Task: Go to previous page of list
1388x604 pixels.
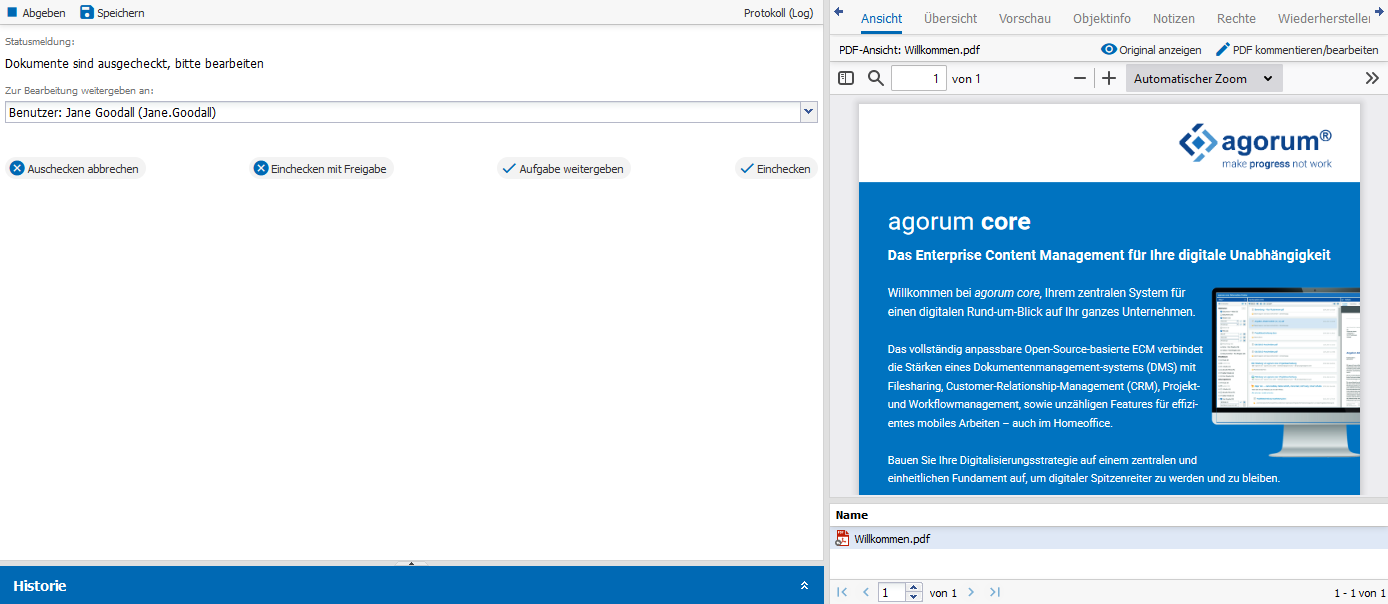Action: 866,593
